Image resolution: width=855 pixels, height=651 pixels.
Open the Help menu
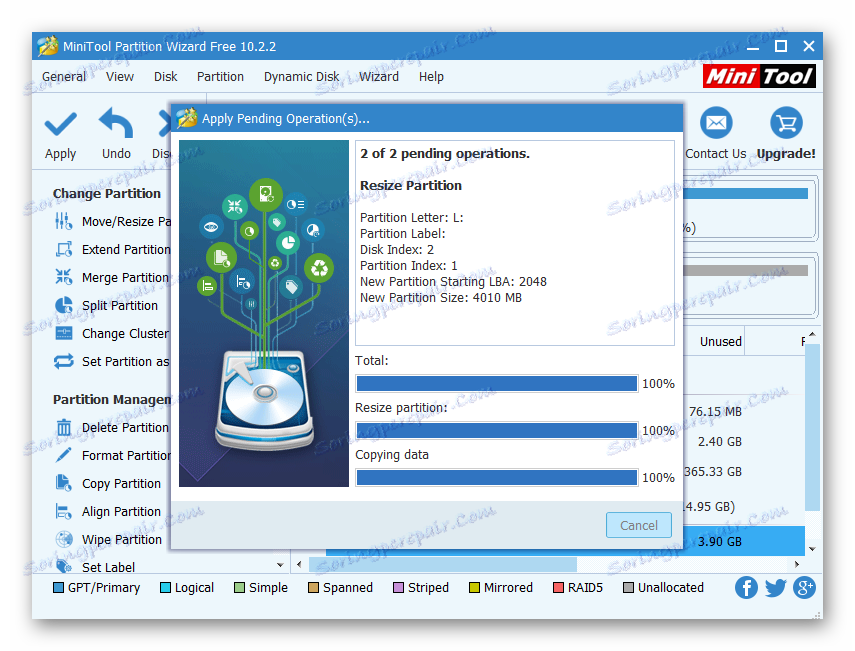[x=431, y=77]
